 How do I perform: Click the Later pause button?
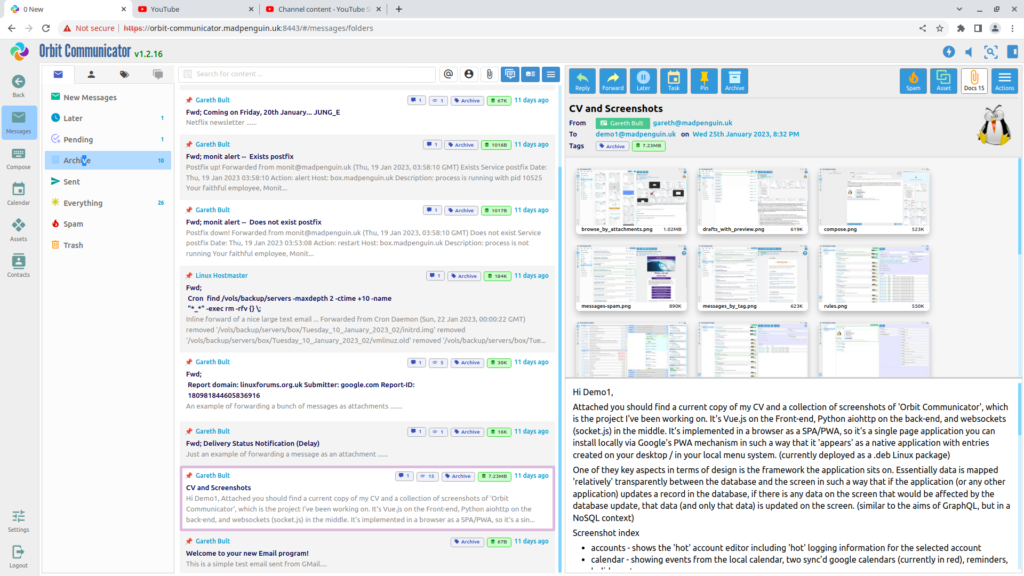(643, 80)
